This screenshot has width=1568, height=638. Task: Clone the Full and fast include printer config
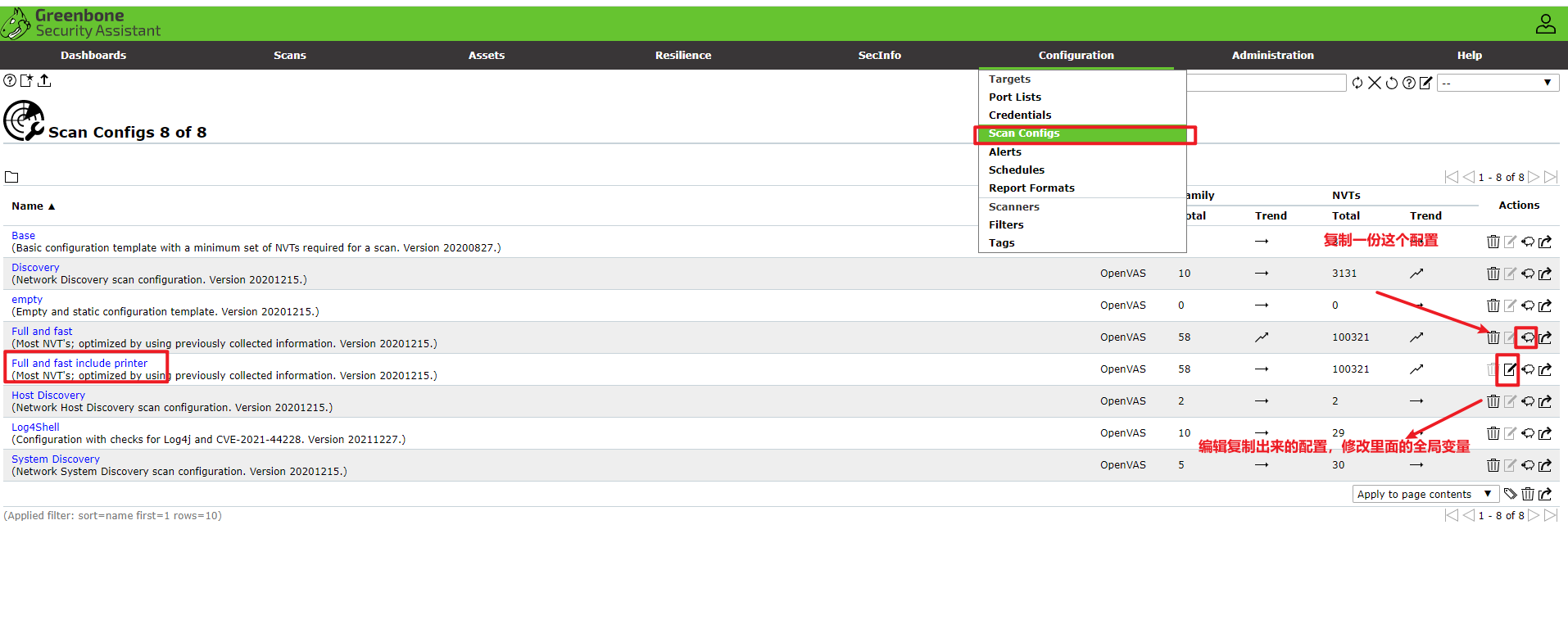point(1528,369)
